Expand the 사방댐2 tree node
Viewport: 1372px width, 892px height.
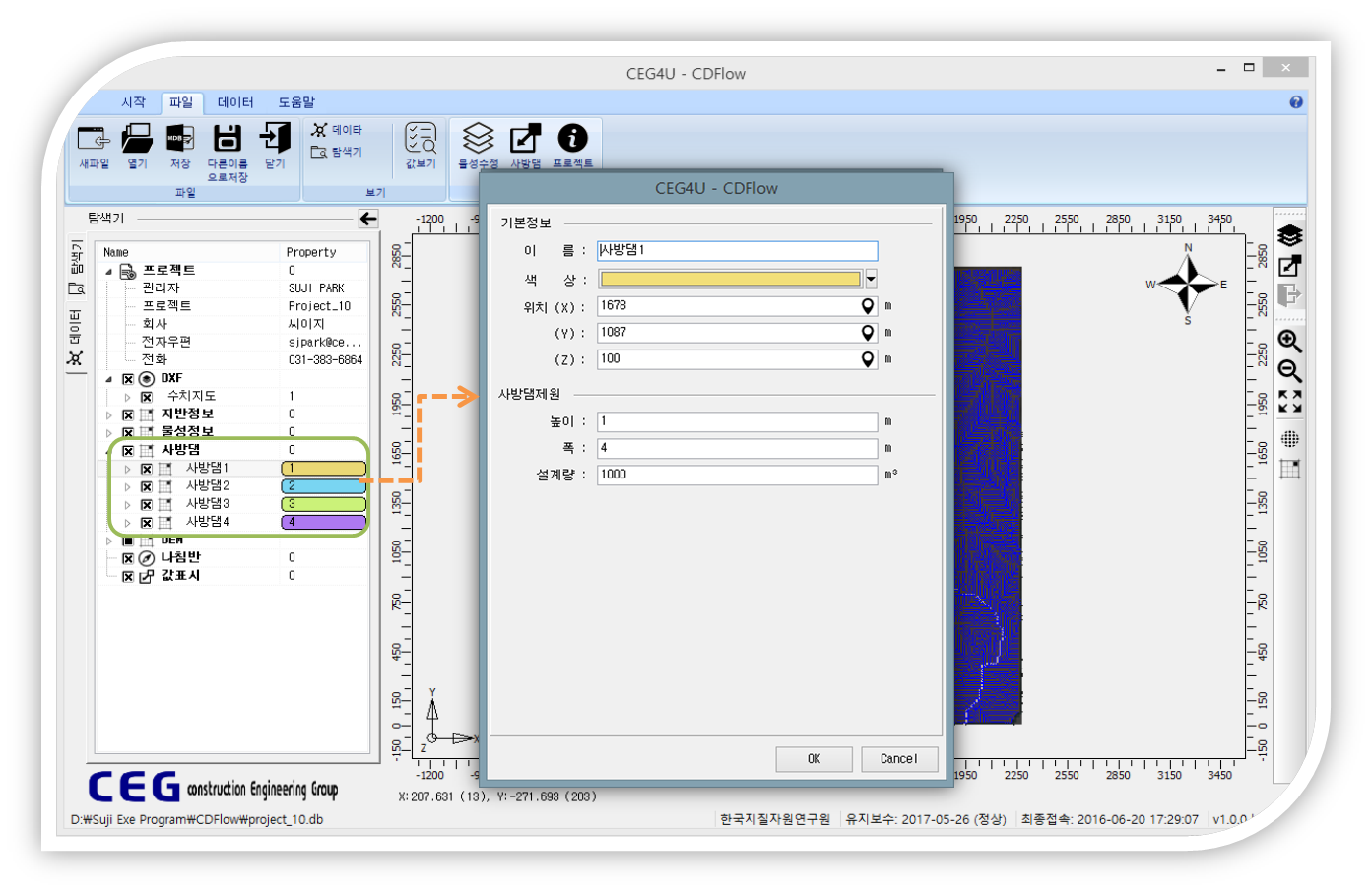(127, 486)
